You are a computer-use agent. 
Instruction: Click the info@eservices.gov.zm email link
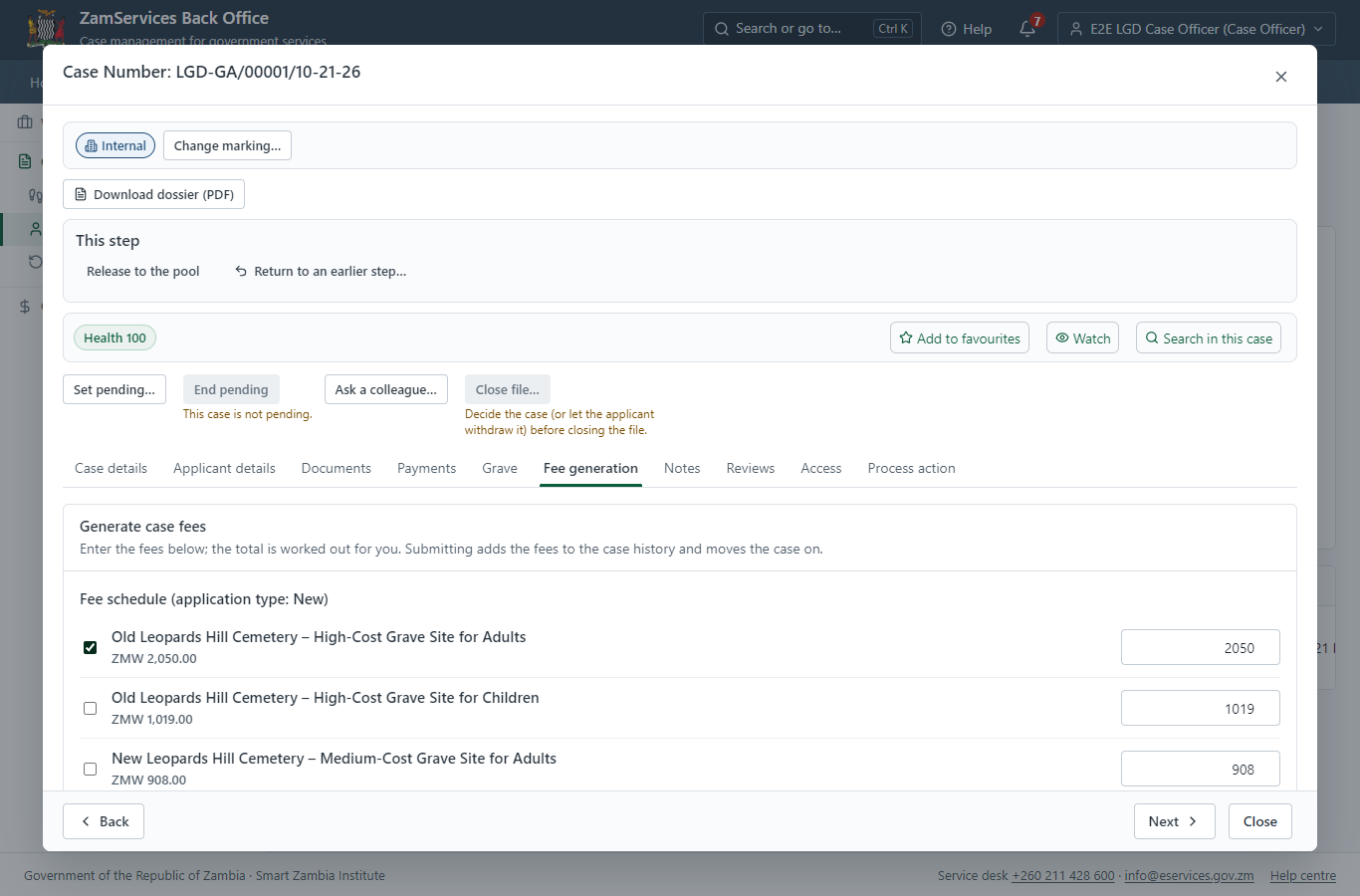(1189, 876)
